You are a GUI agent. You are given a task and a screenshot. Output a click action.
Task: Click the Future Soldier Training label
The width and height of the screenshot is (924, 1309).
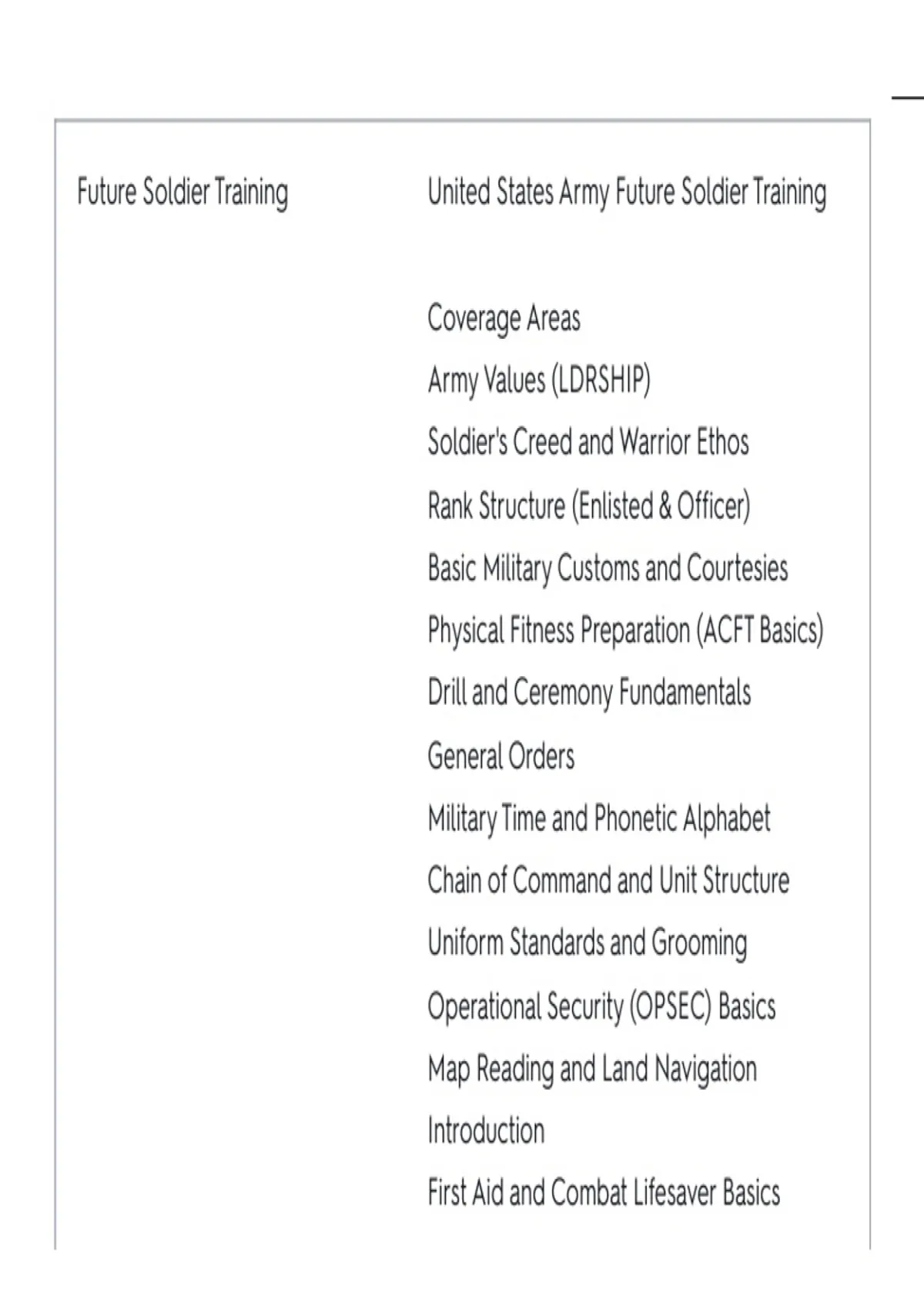tap(182, 192)
